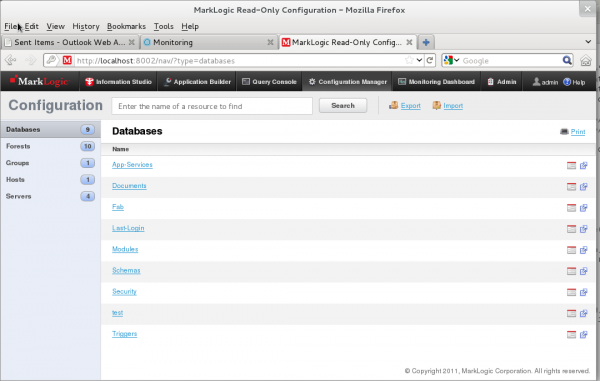The width and height of the screenshot is (600, 381).
Task: Click the MarkLogic logo
Action: pos(39,81)
